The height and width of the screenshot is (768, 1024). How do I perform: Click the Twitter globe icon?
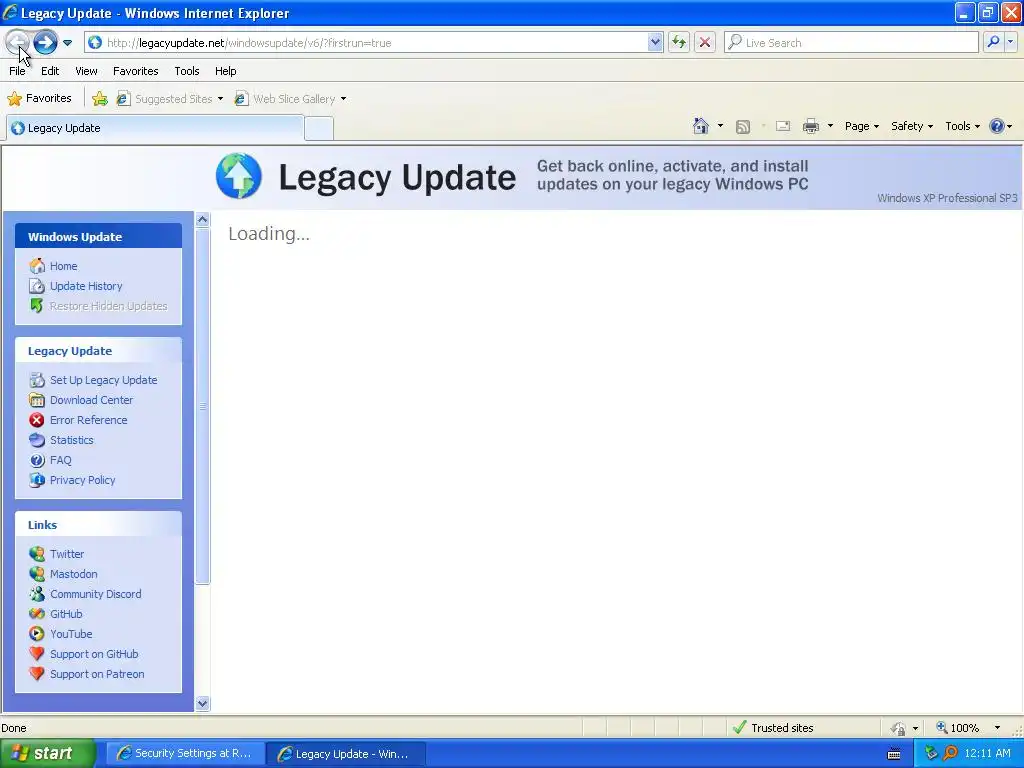pyautogui.click(x=37, y=554)
